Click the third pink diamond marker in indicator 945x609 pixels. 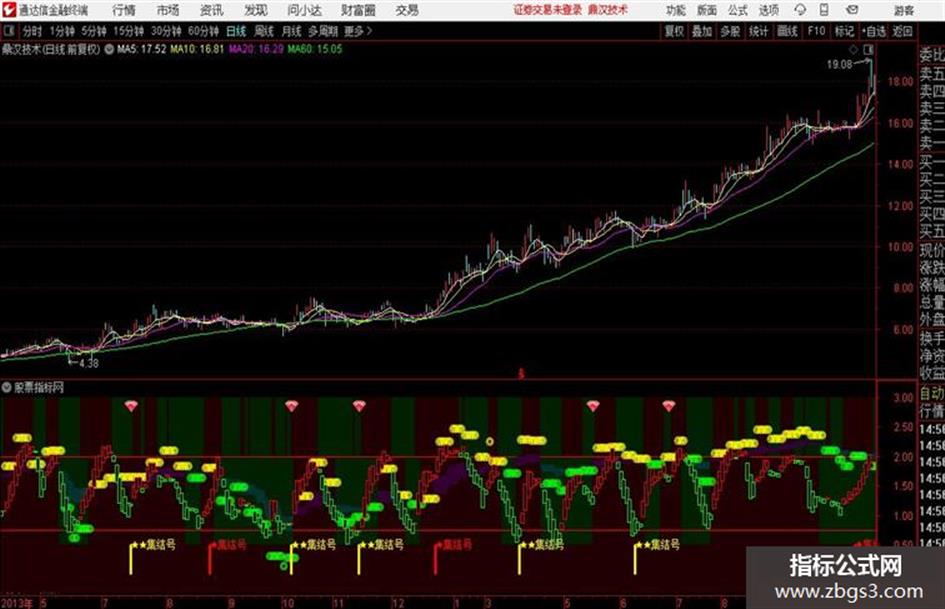point(359,406)
